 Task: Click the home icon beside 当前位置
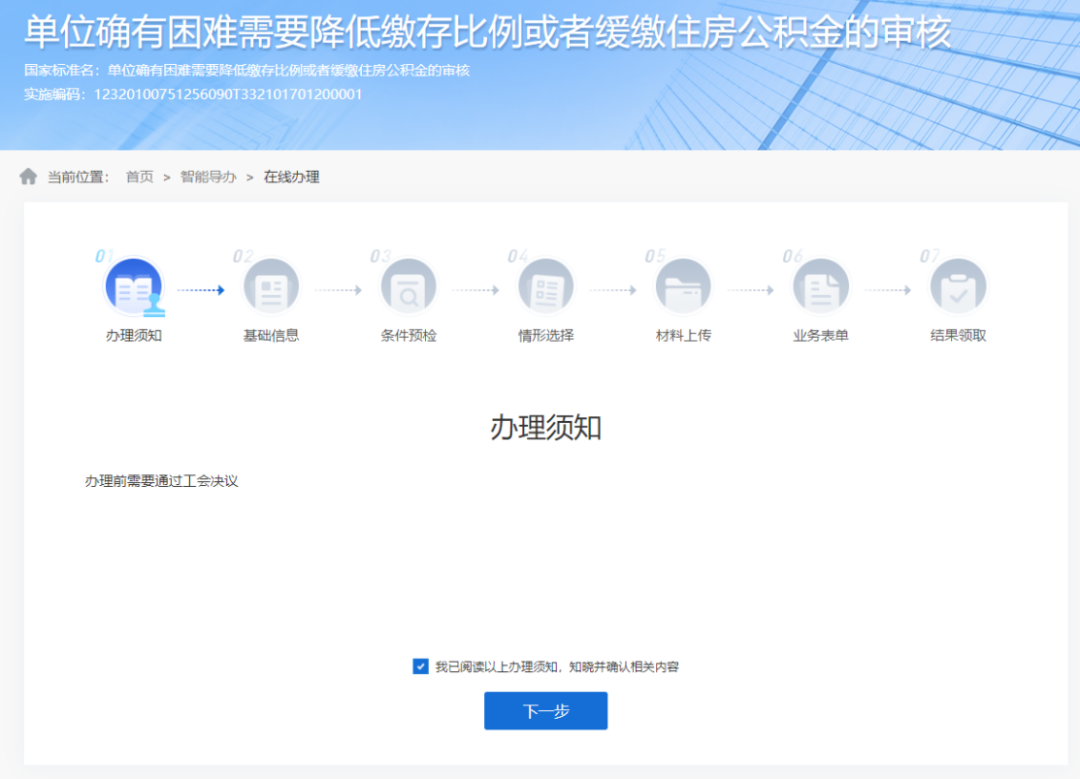28,176
